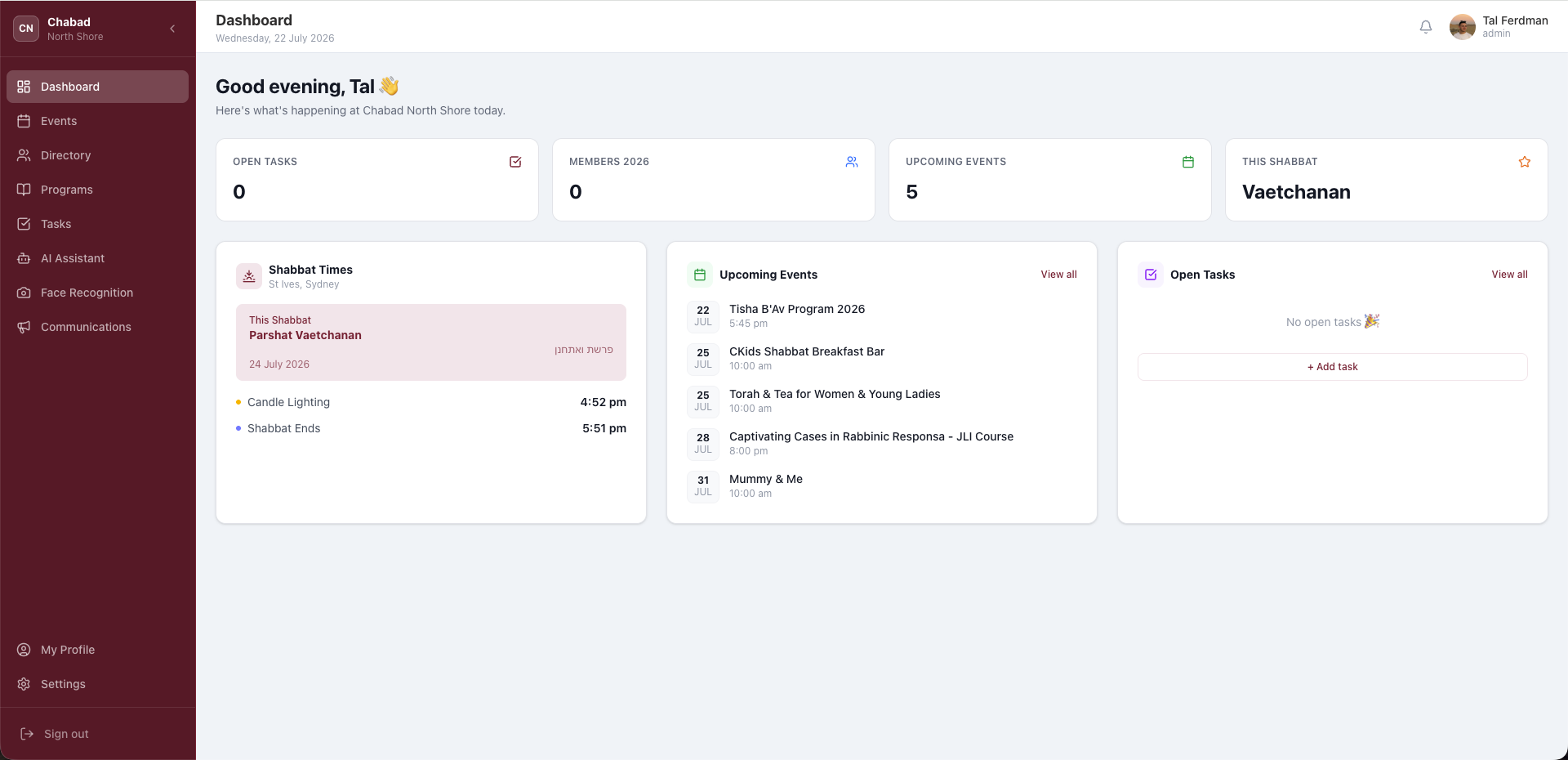Click the No open tasks message

[x=1332, y=322]
